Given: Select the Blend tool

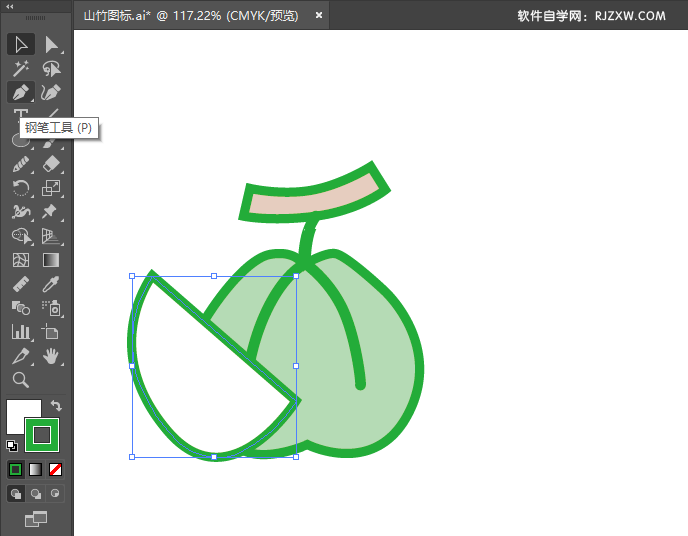Looking at the screenshot, I should tap(21, 308).
